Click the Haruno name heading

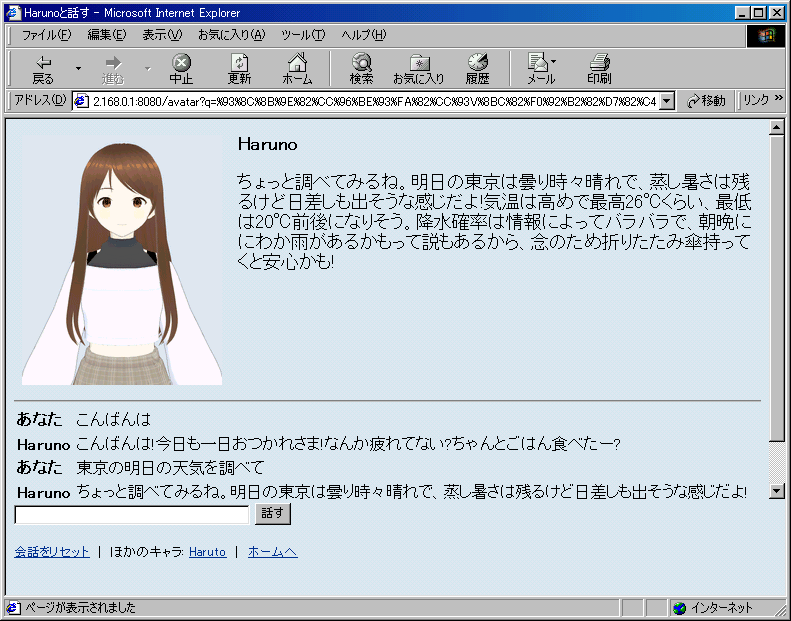pyautogui.click(x=267, y=144)
